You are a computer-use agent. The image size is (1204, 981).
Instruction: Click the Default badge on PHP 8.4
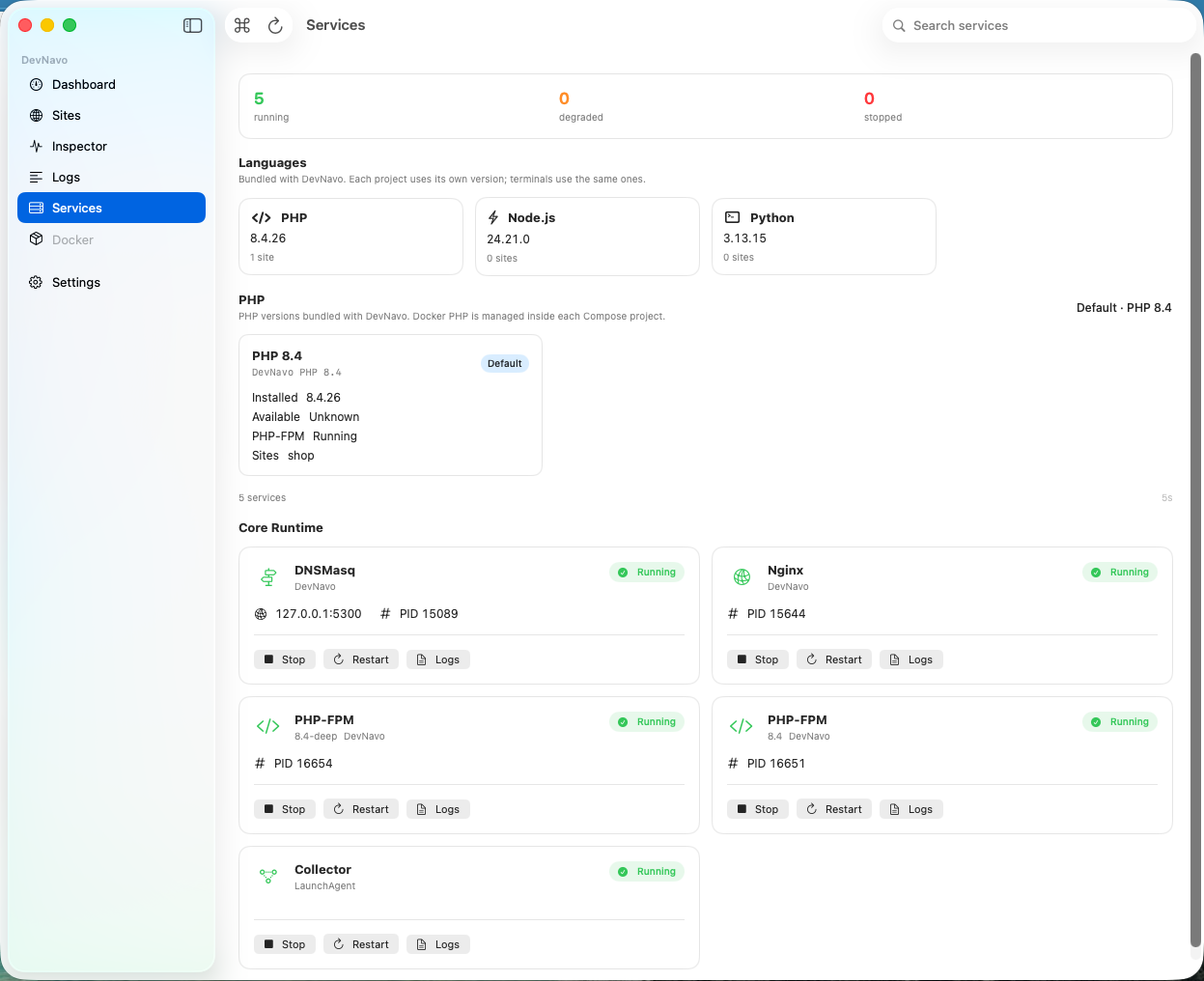click(x=504, y=364)
